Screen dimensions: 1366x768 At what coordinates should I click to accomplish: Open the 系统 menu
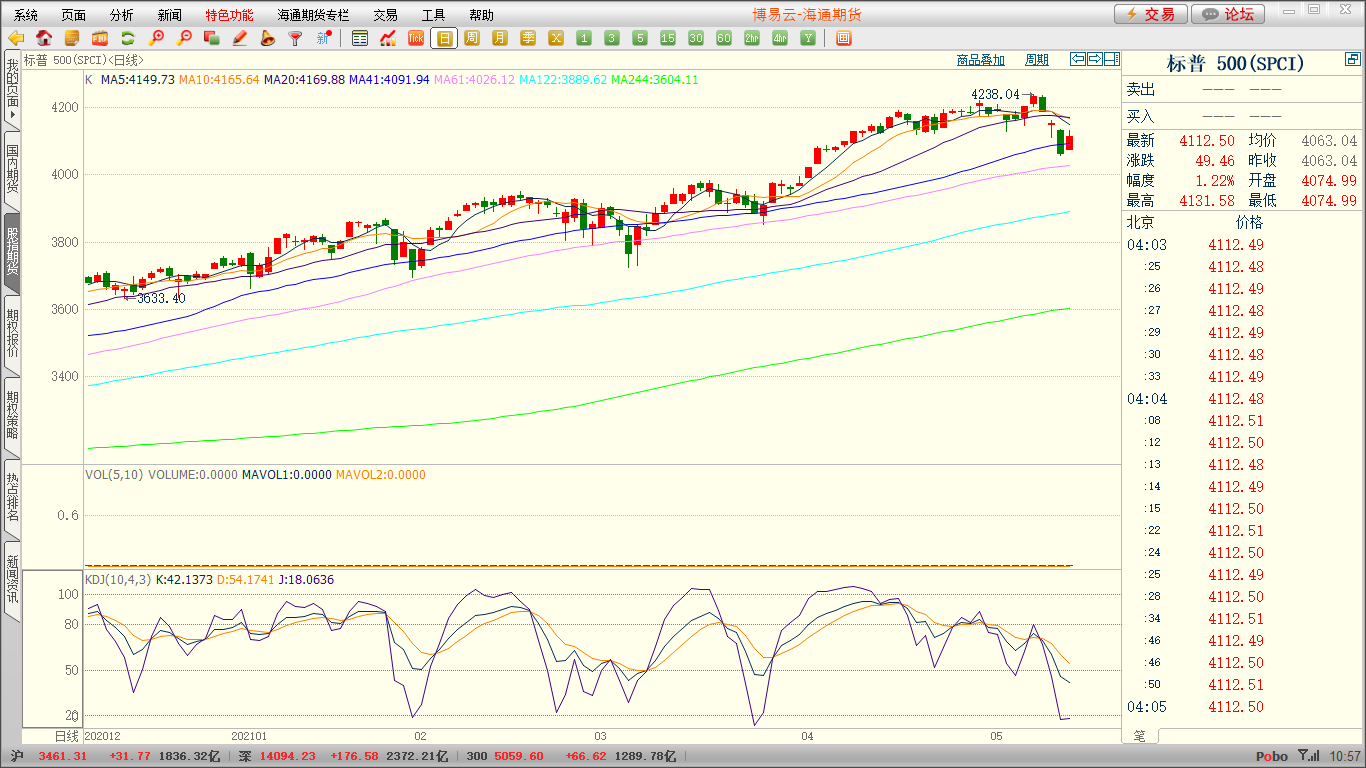tap(26, 15)
